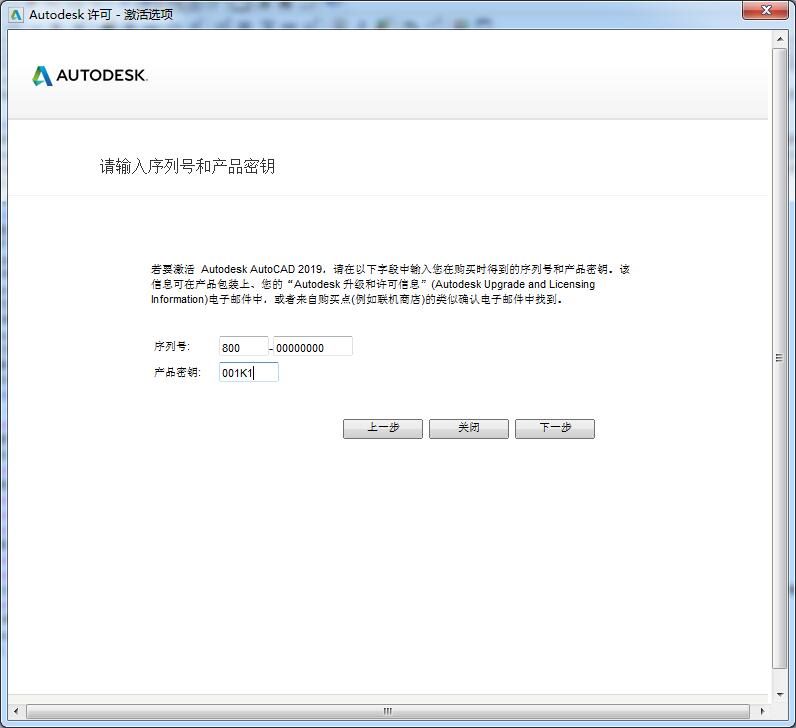Screen dimensions: 796x728
Task: Click the Autodesk logo in the header
Action: coord(90,76)
